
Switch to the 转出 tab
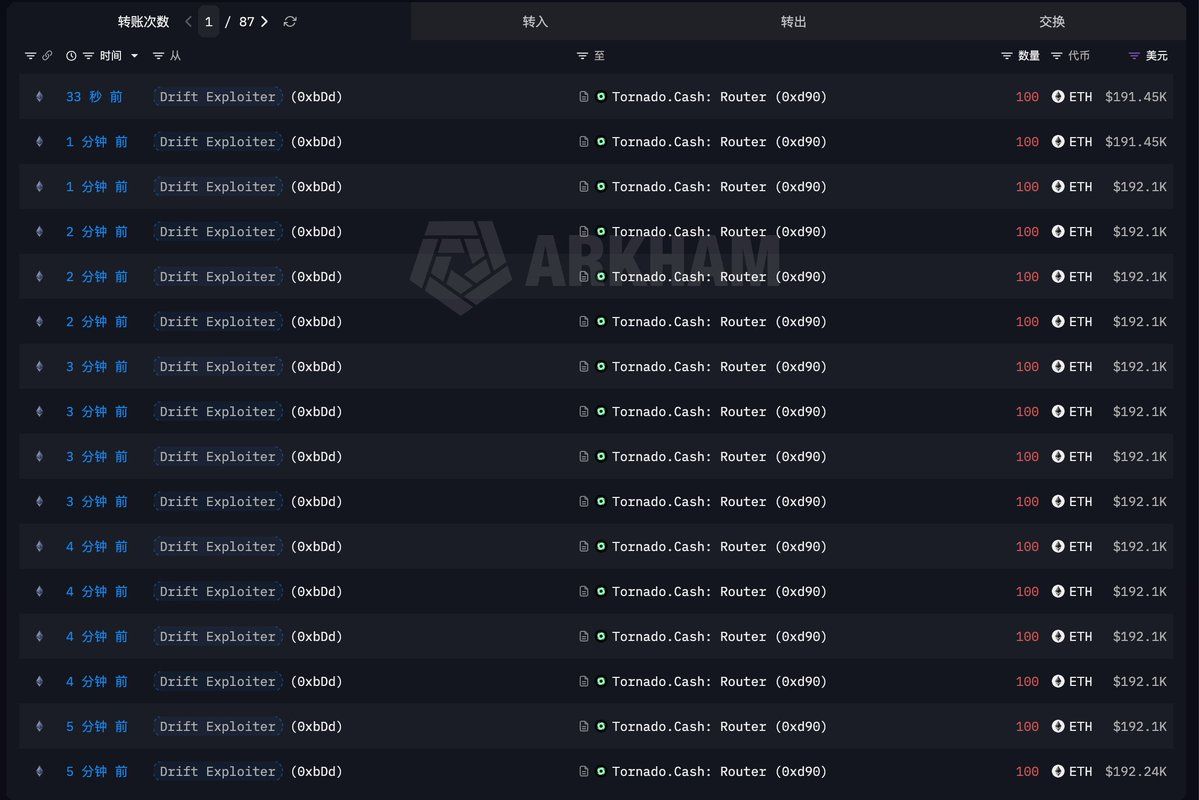(x=793, y=21)
